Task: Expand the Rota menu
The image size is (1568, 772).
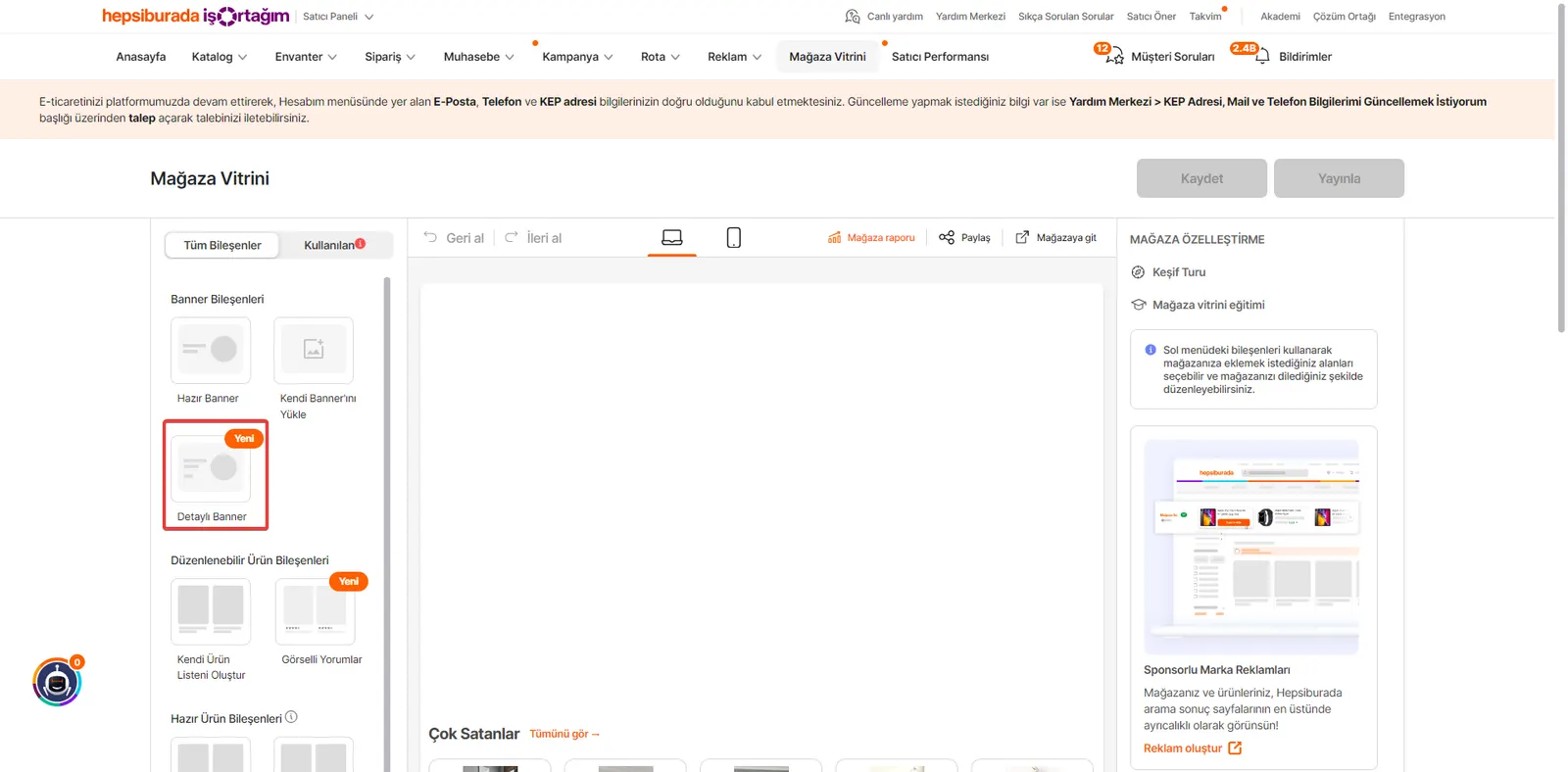Action: pos(661,57)
